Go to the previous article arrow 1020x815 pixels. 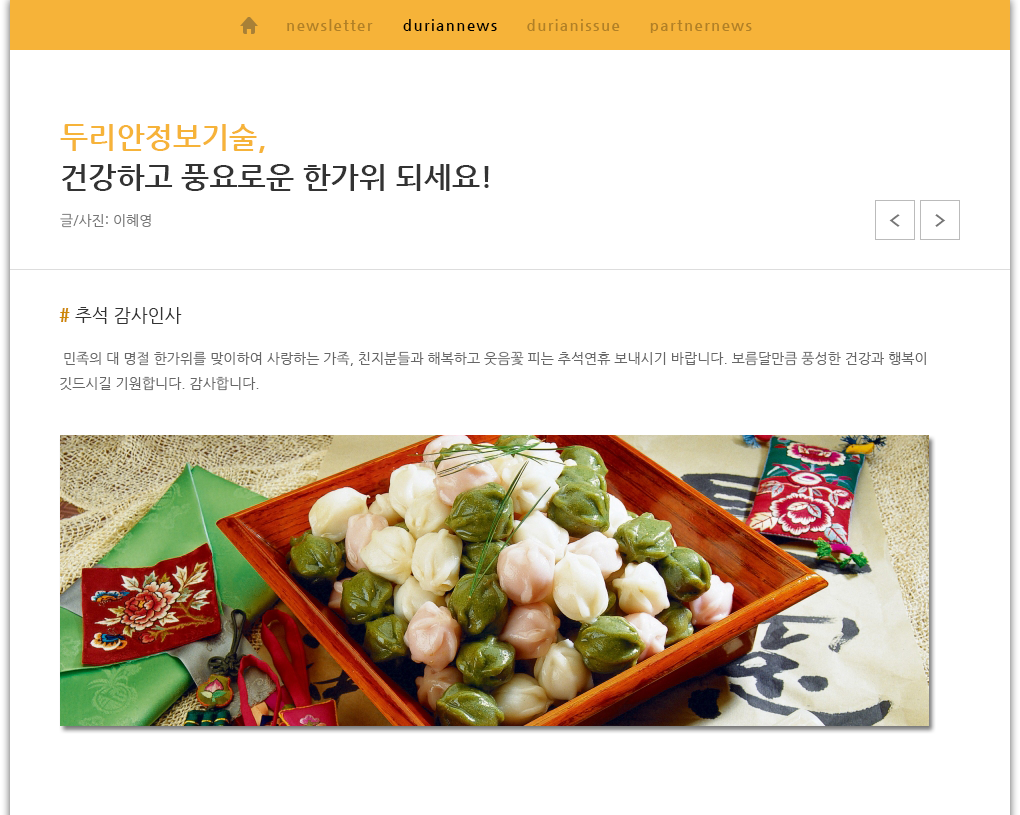[x=894, y=220]
